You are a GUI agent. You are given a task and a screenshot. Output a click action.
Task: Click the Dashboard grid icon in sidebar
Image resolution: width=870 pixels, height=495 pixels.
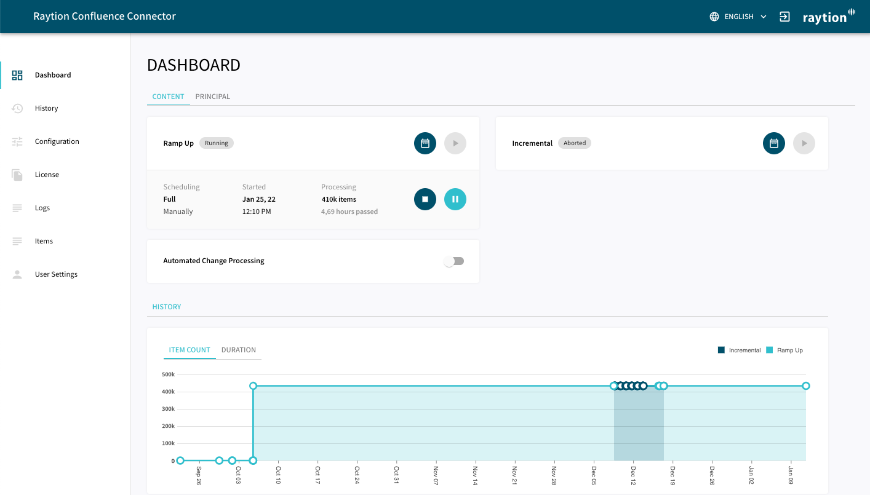17,75
